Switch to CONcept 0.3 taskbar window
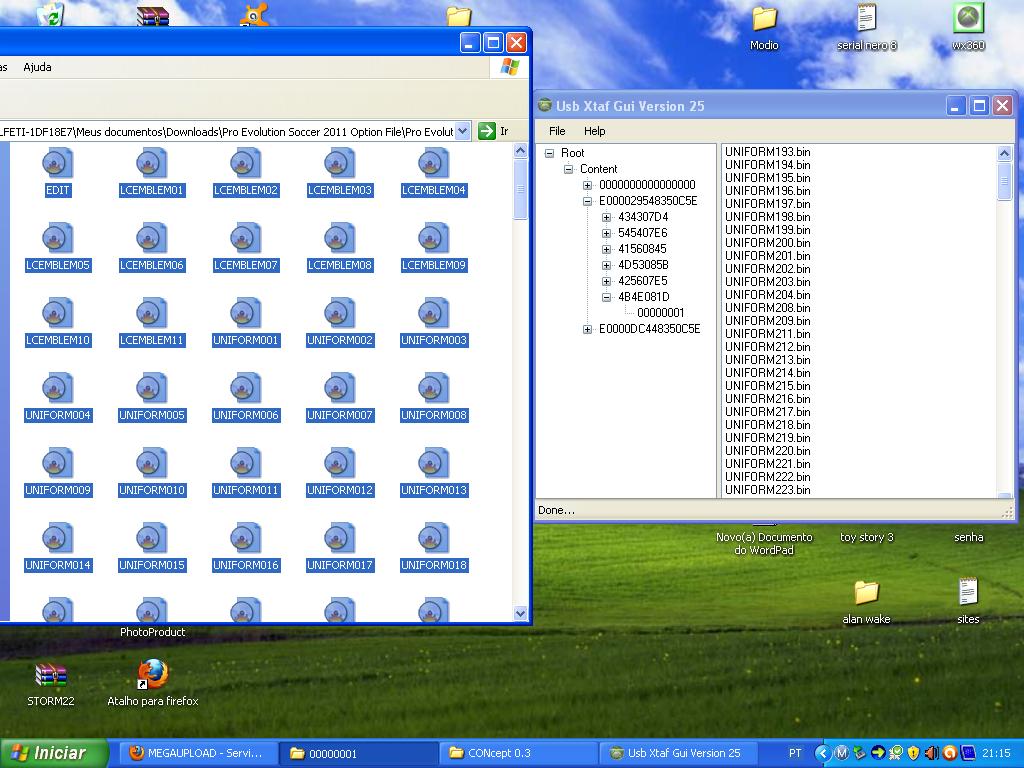The height and width of the screenshot is (768, 1024). click(x=519, y=753)
